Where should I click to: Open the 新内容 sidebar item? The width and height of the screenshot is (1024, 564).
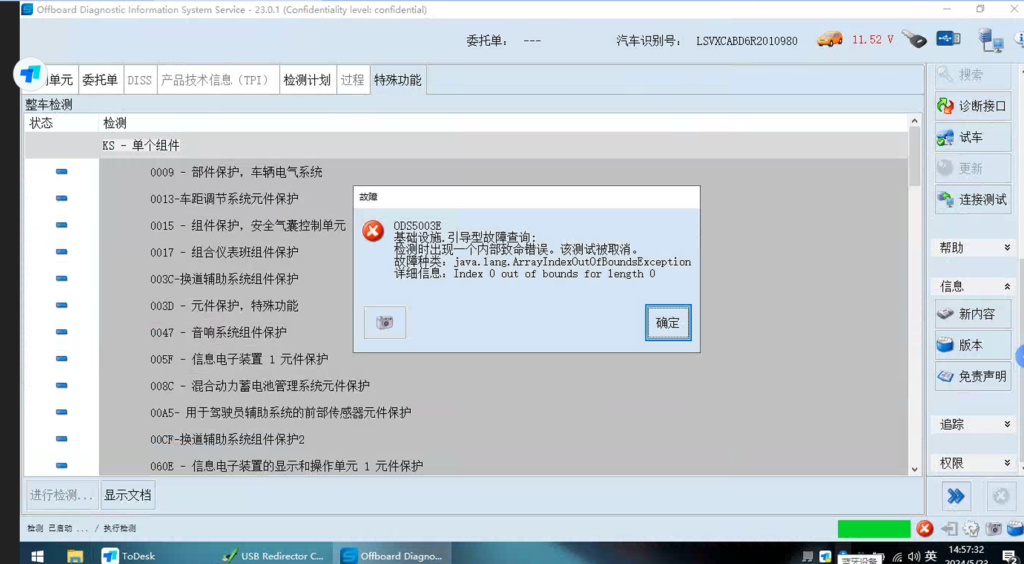point(973,314)
